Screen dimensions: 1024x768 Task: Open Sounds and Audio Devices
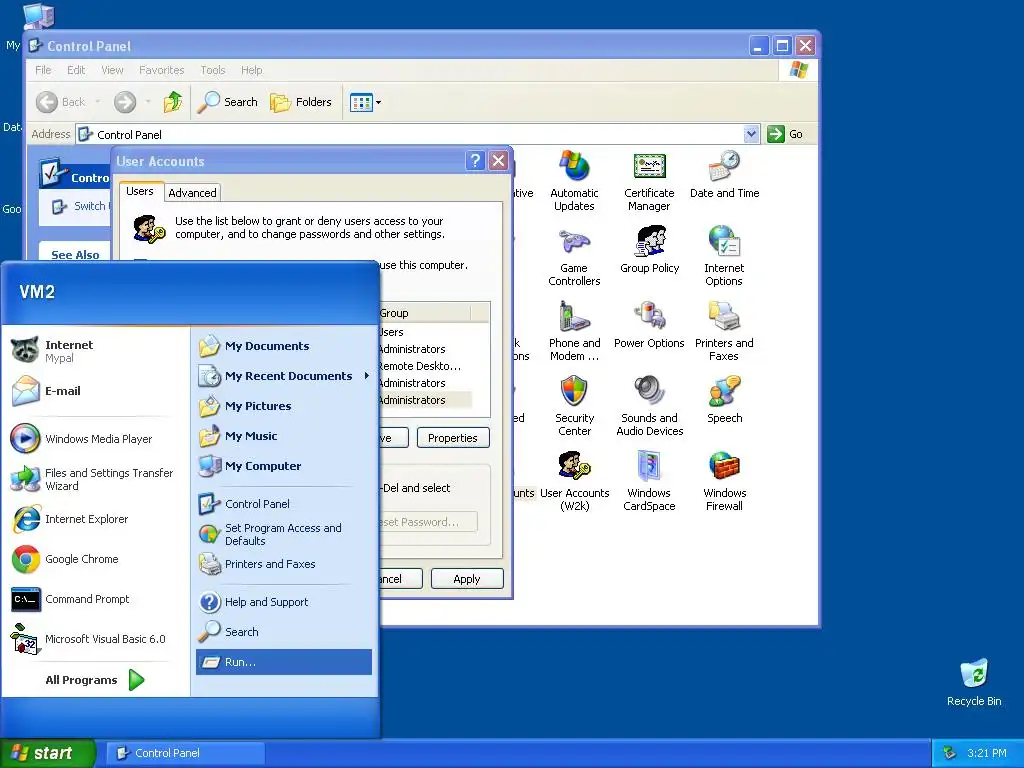tap(649, 406)
